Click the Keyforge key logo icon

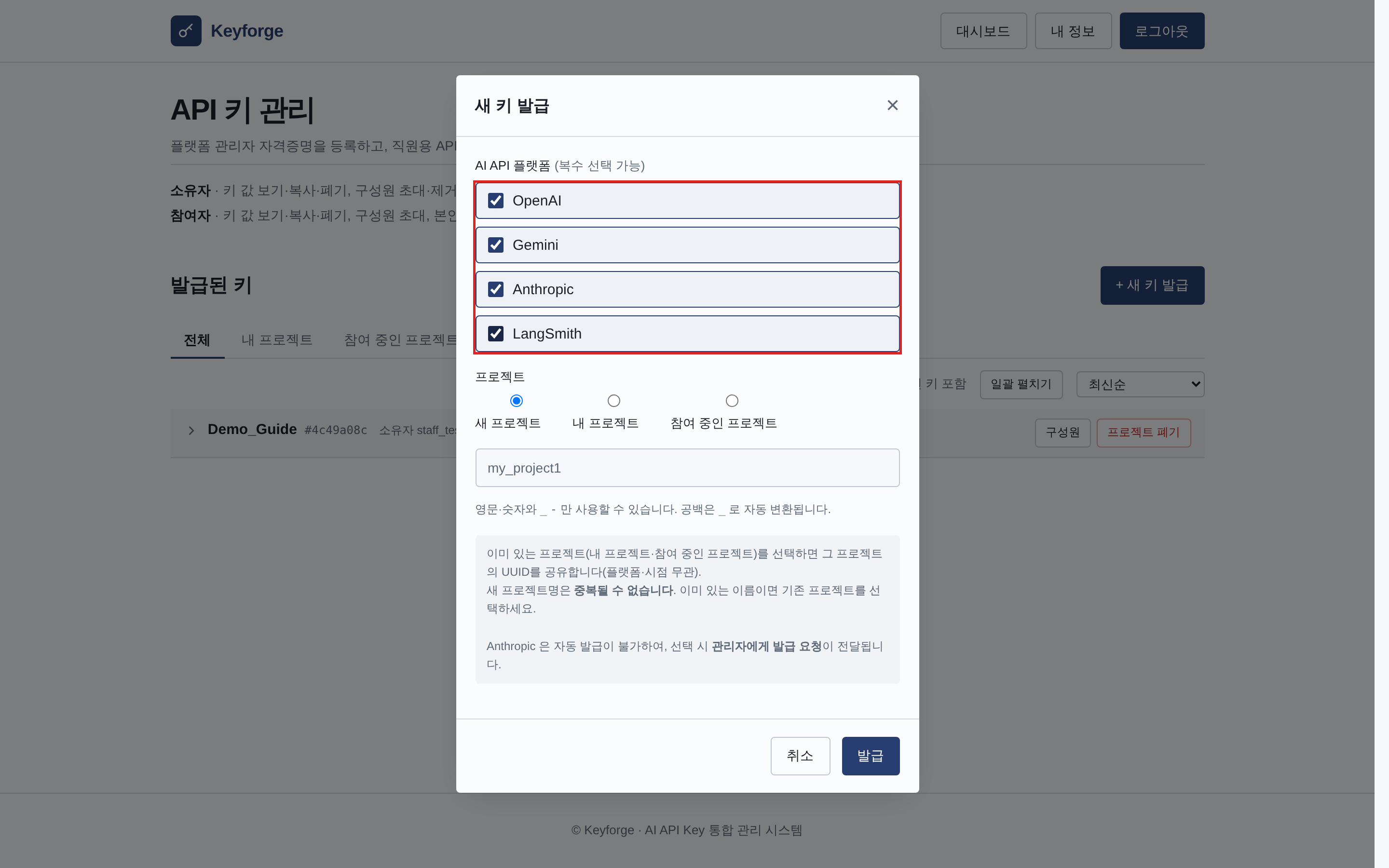[x=186, y=31]
